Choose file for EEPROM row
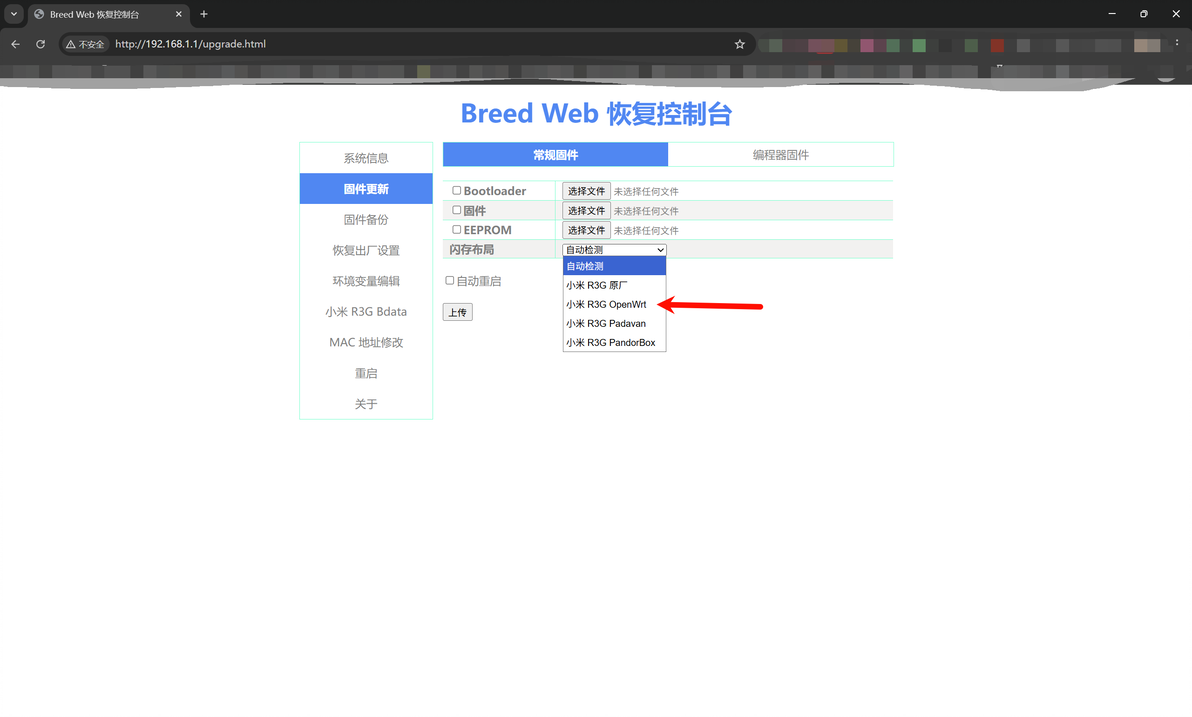 [x=586, y=230]
